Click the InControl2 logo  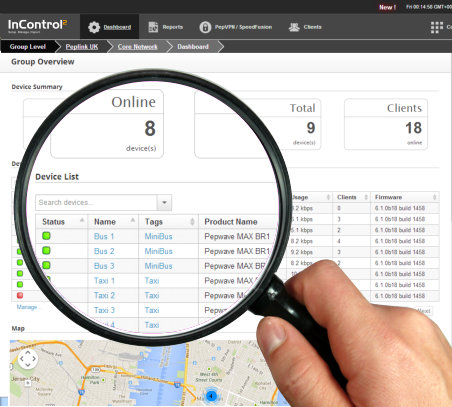[x=38, y=26]
